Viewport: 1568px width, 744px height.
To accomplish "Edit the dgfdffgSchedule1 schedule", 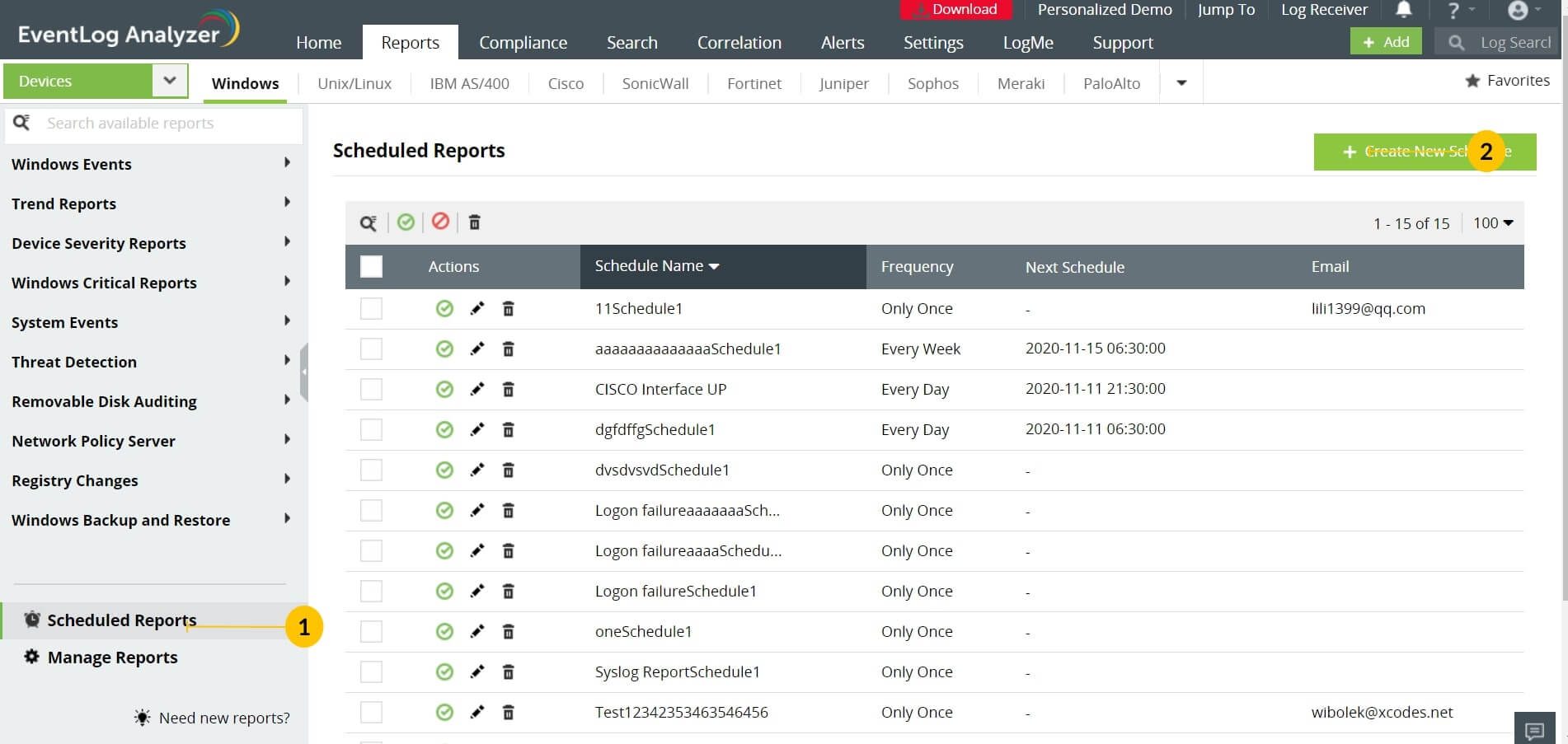I will pos(477,429).
